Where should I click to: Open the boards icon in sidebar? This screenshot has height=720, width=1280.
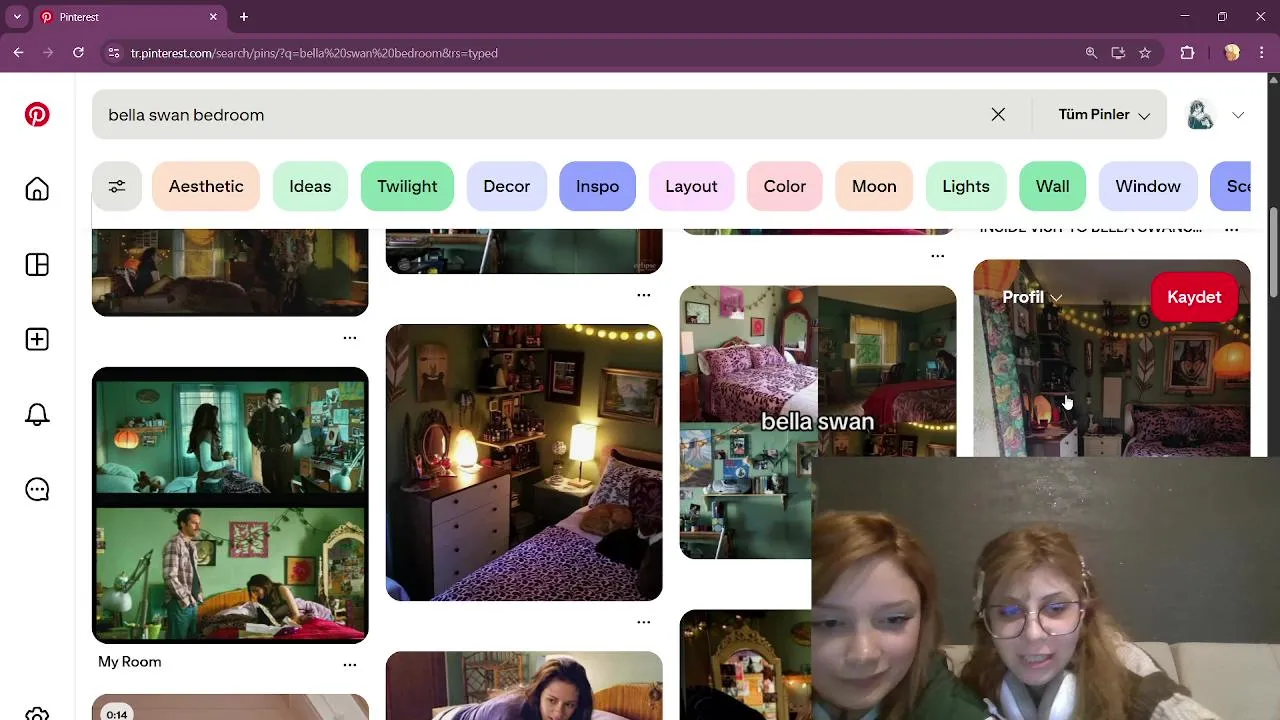37,264
